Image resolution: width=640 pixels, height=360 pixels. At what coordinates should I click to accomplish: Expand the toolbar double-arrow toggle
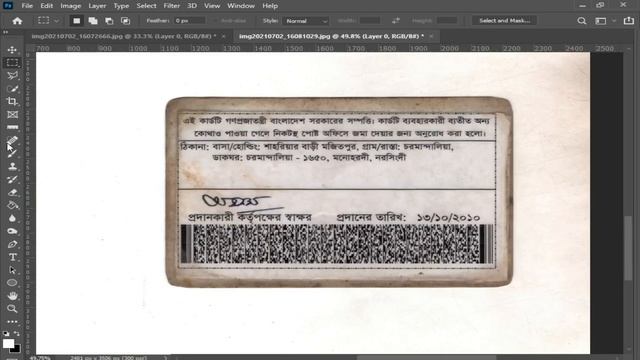(5, 31)
